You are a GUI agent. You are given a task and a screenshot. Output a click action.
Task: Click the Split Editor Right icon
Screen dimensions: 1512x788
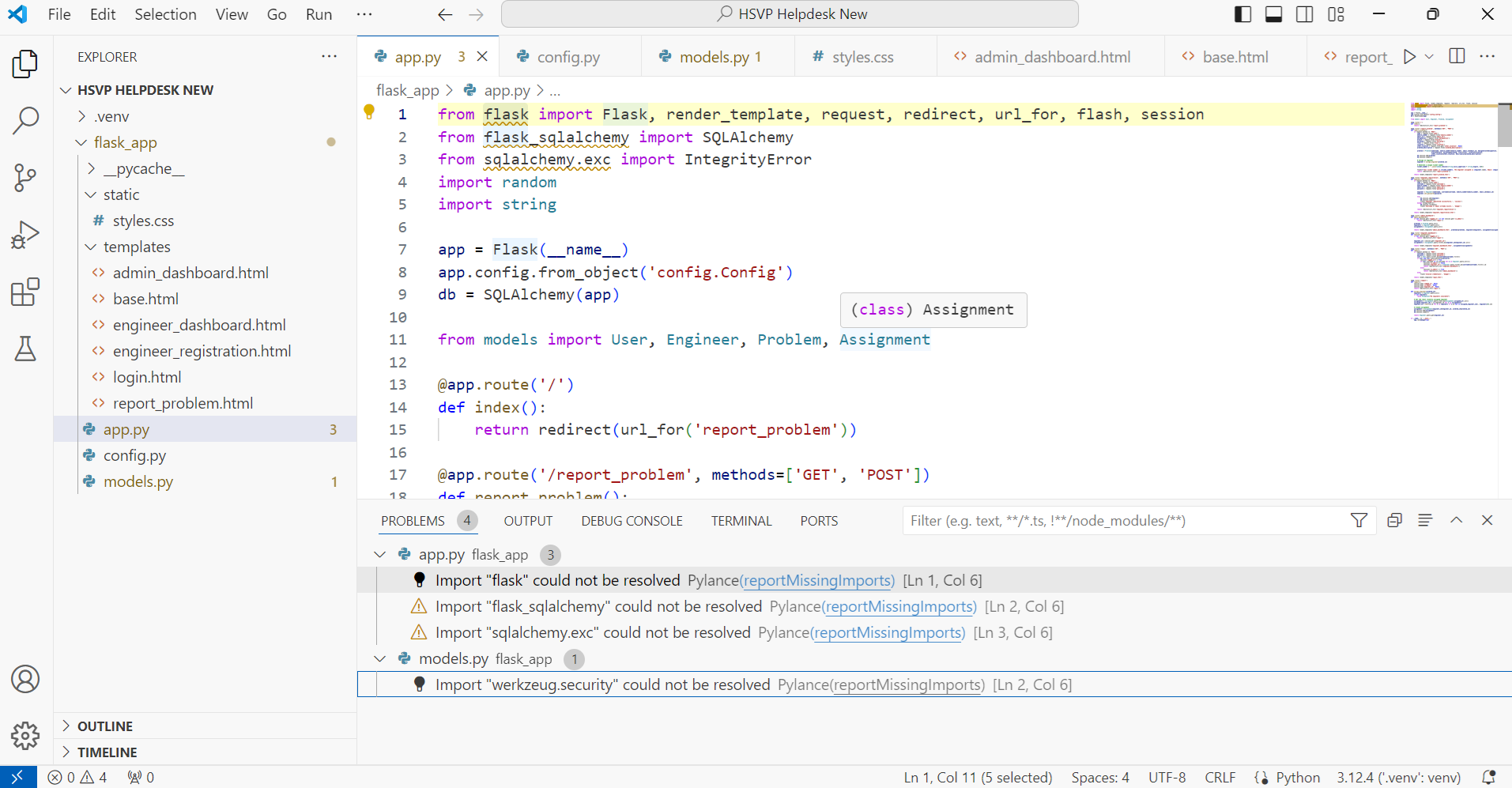click(x=1457, y=57)
